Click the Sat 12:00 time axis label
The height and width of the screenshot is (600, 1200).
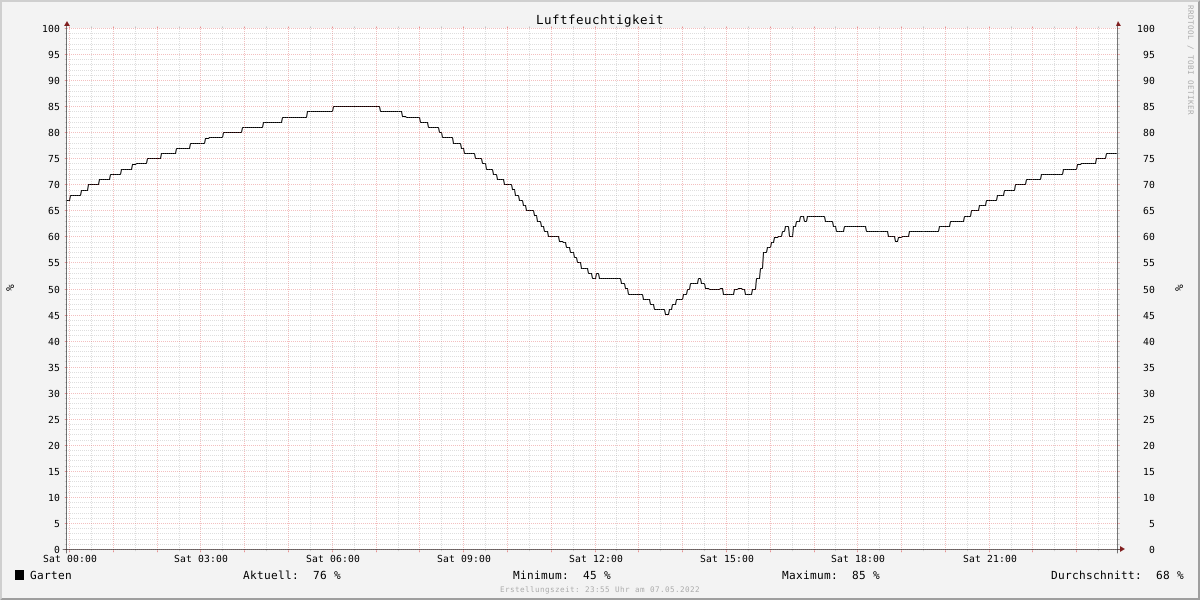click(x=596, y=559)
